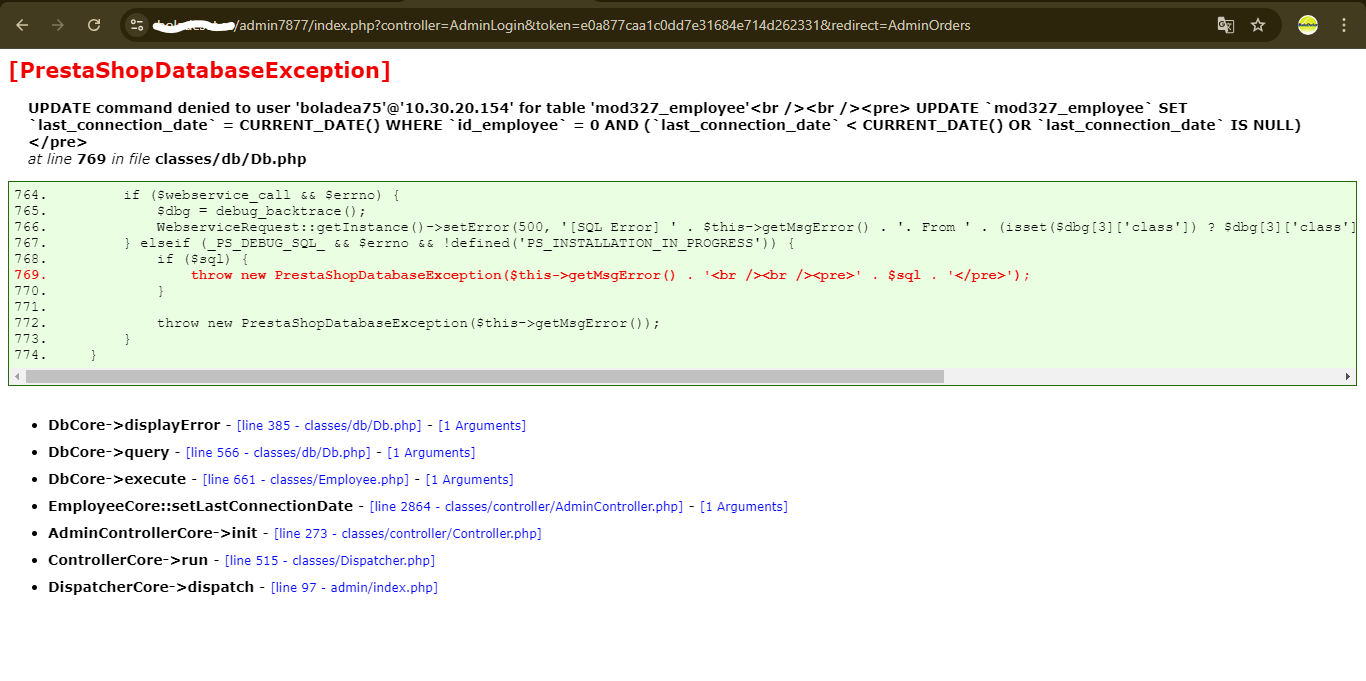Open line 97 admin/index.php link
This screenshot has width=1366, height=681.
coord(354,588)
